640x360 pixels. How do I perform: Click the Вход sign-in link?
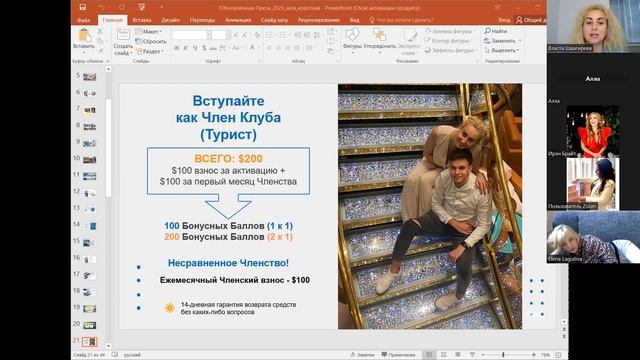504,20
